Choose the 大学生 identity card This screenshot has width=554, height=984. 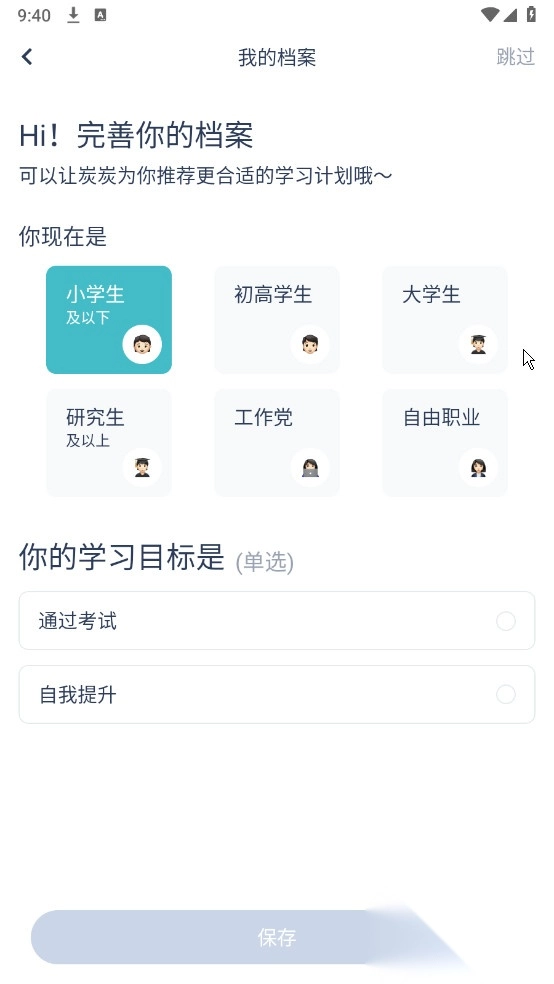445,319
